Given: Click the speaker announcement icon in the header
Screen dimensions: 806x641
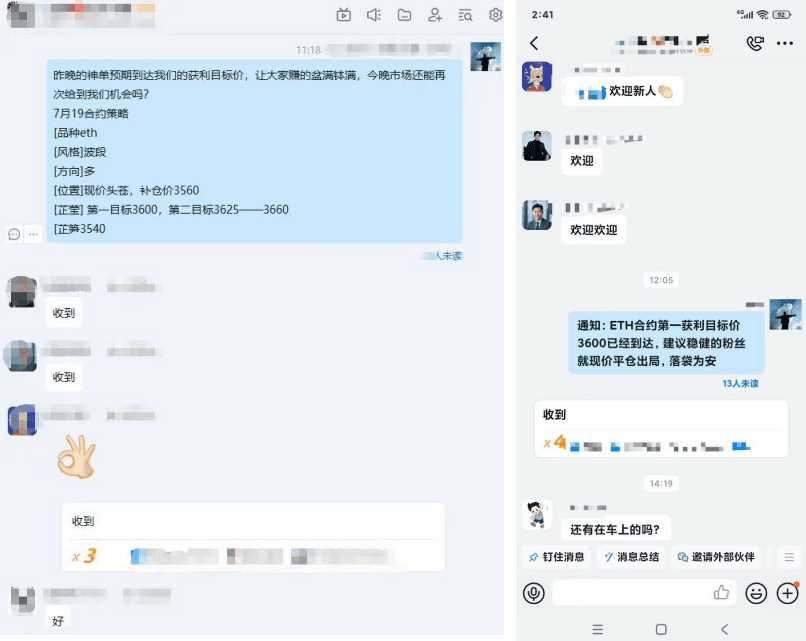Looking at the screenshot, I should pyautogui.click(x=374, y=15).
